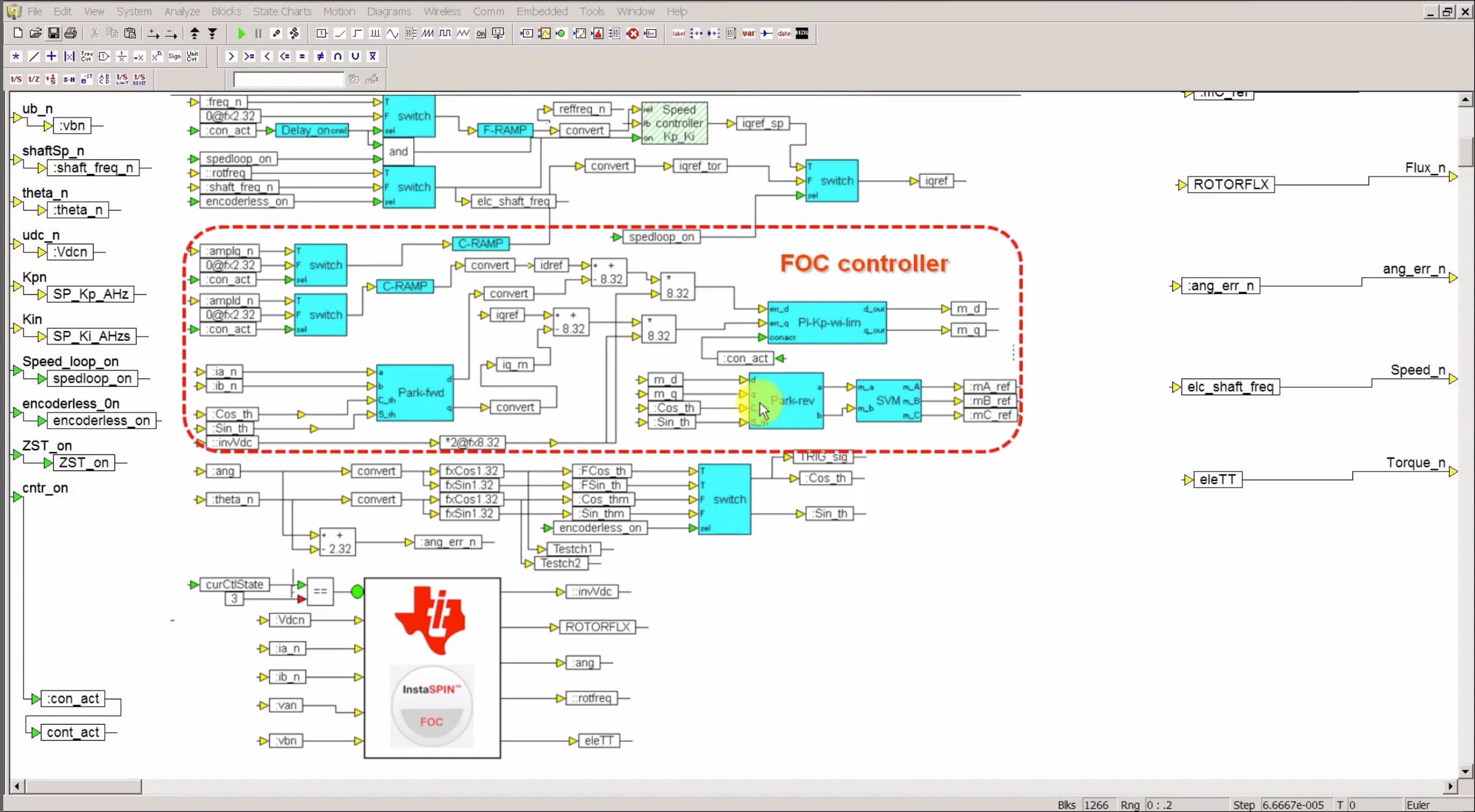Open the State Charts menu

click(282, 11)
